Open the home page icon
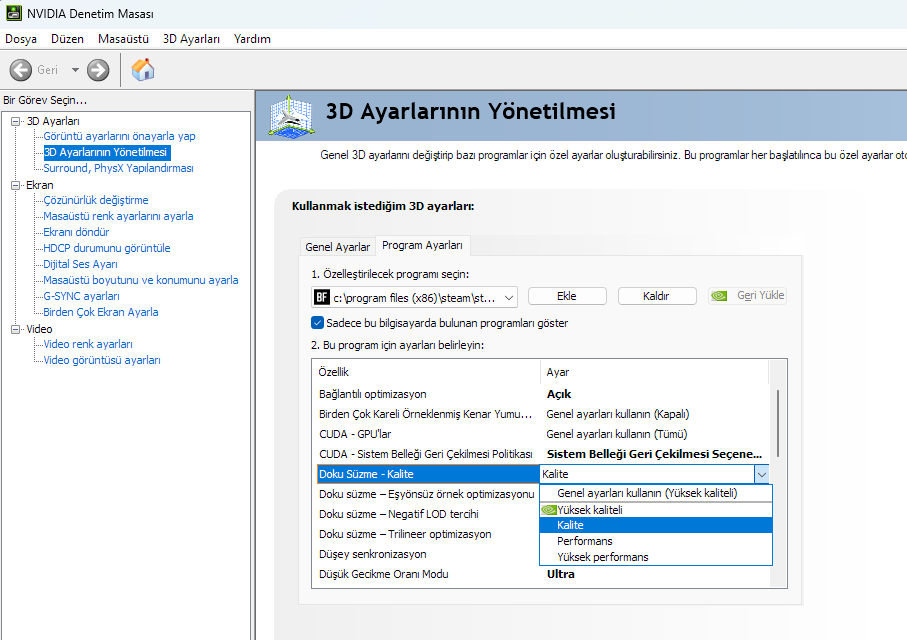Viewport: 907px width, 640px height. click(x=143, y=69)
